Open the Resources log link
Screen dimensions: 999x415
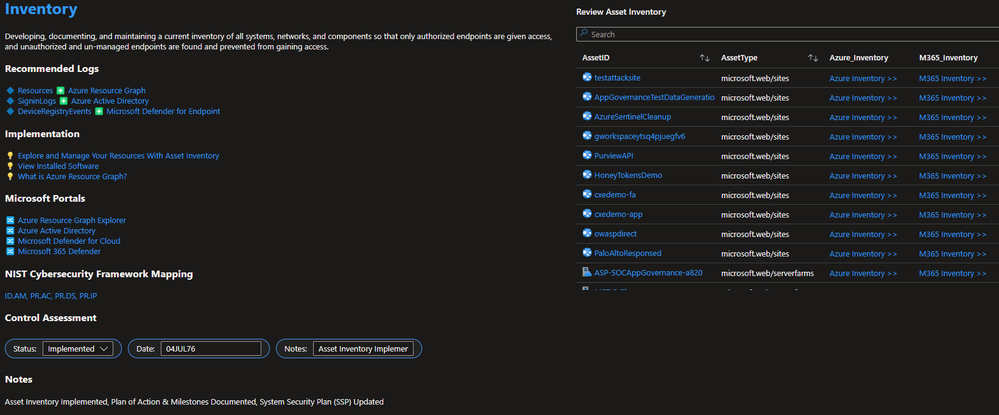(x=35, y=91)
